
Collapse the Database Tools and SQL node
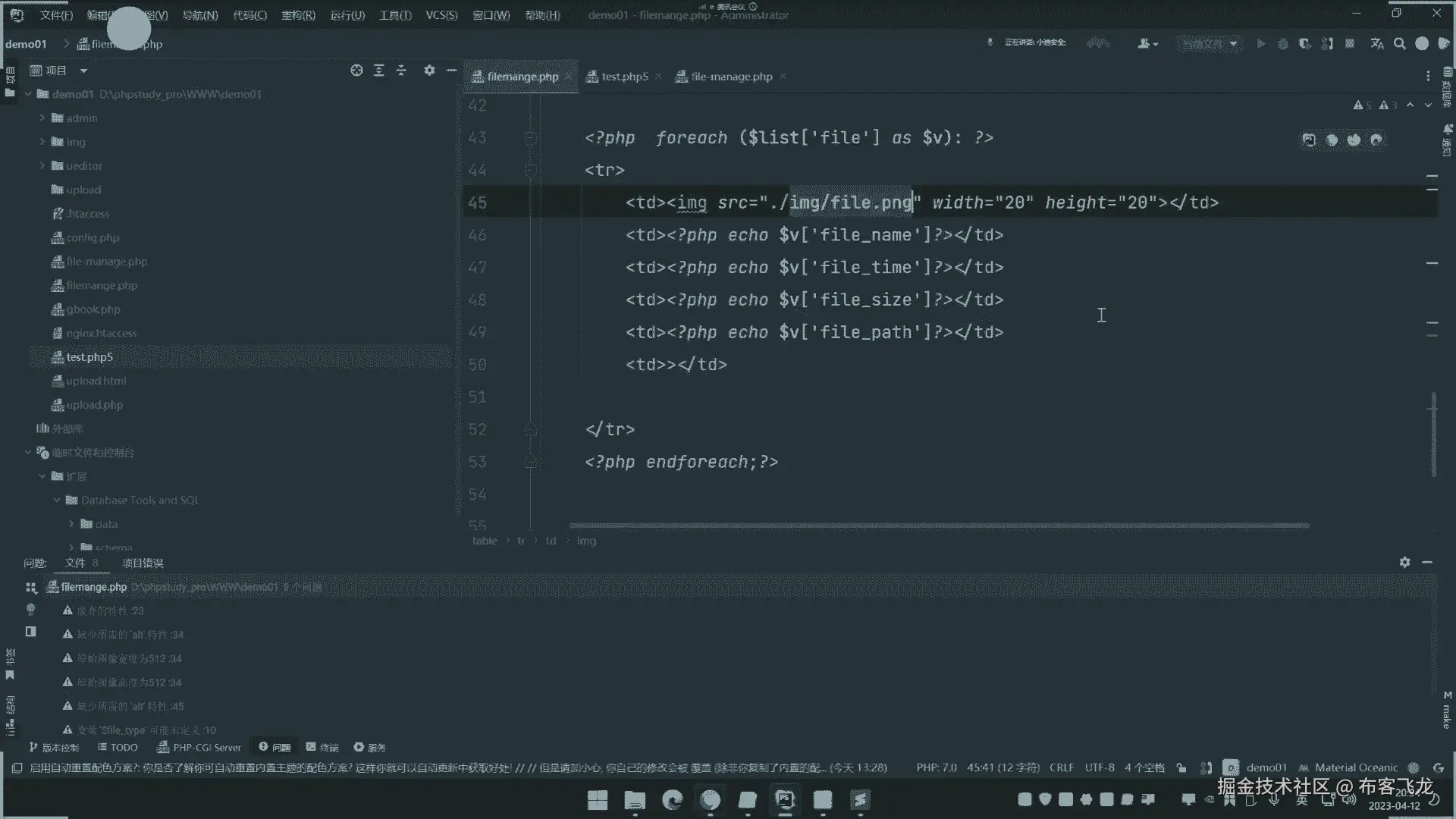click(57, 500)
